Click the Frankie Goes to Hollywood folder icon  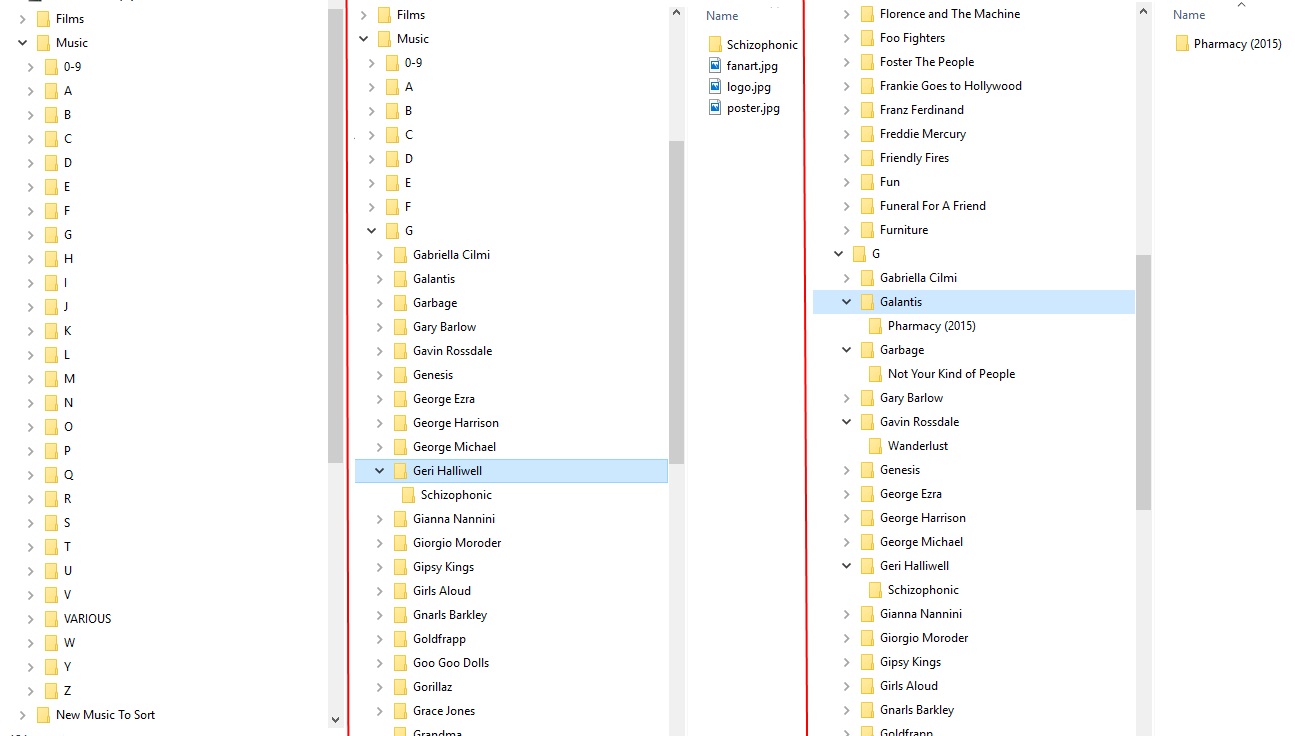tap(867, 86)
